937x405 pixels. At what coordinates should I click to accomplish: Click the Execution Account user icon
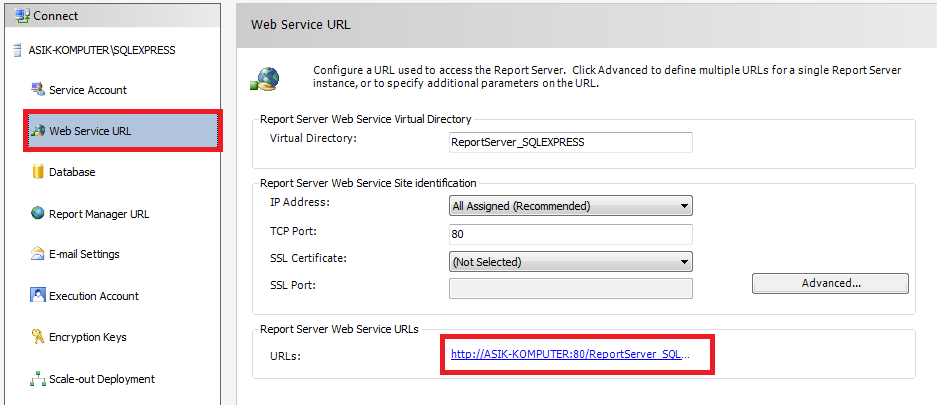coord(38,295)
